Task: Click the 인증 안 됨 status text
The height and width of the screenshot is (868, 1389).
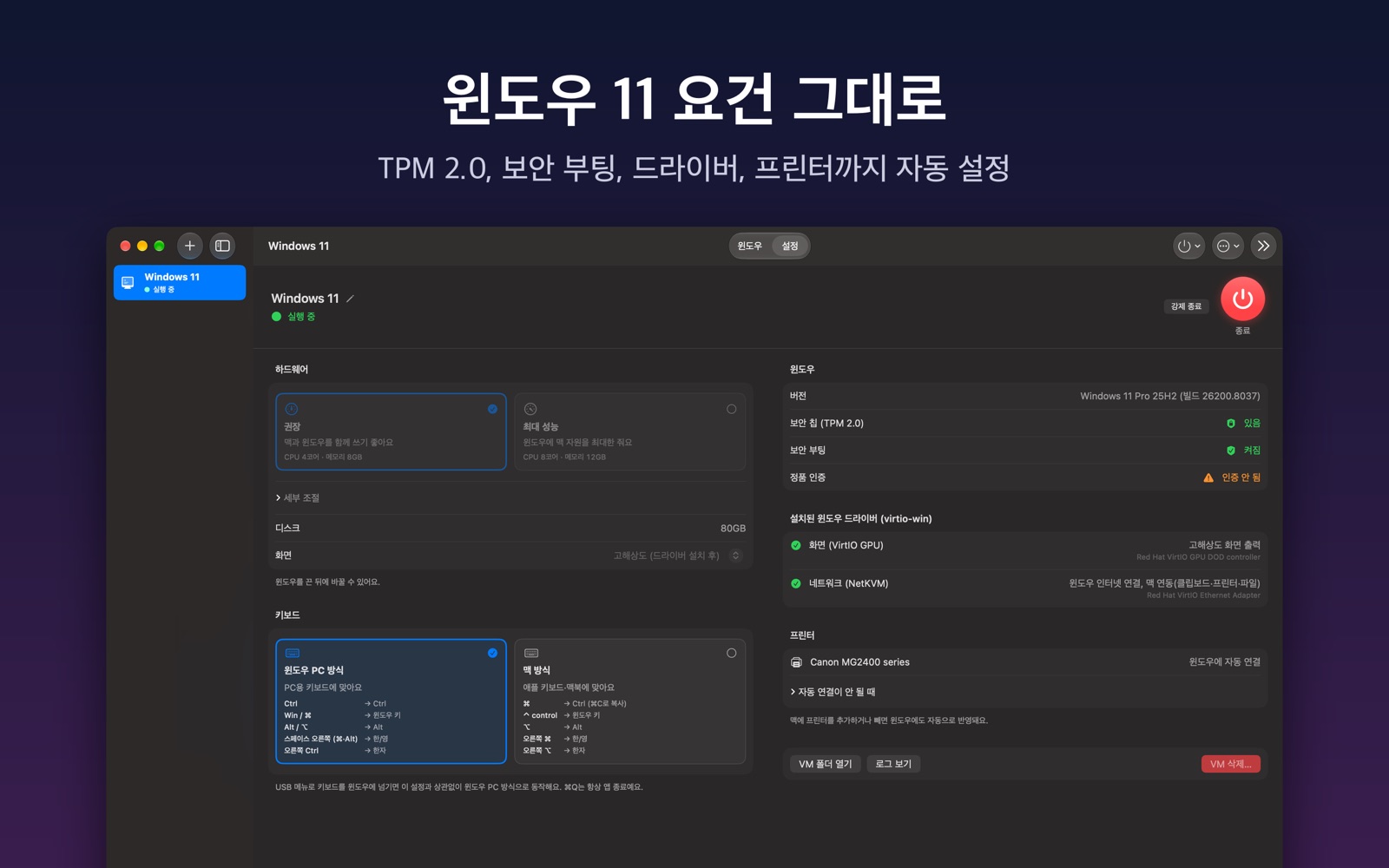Action: [x=1241, y=477]
